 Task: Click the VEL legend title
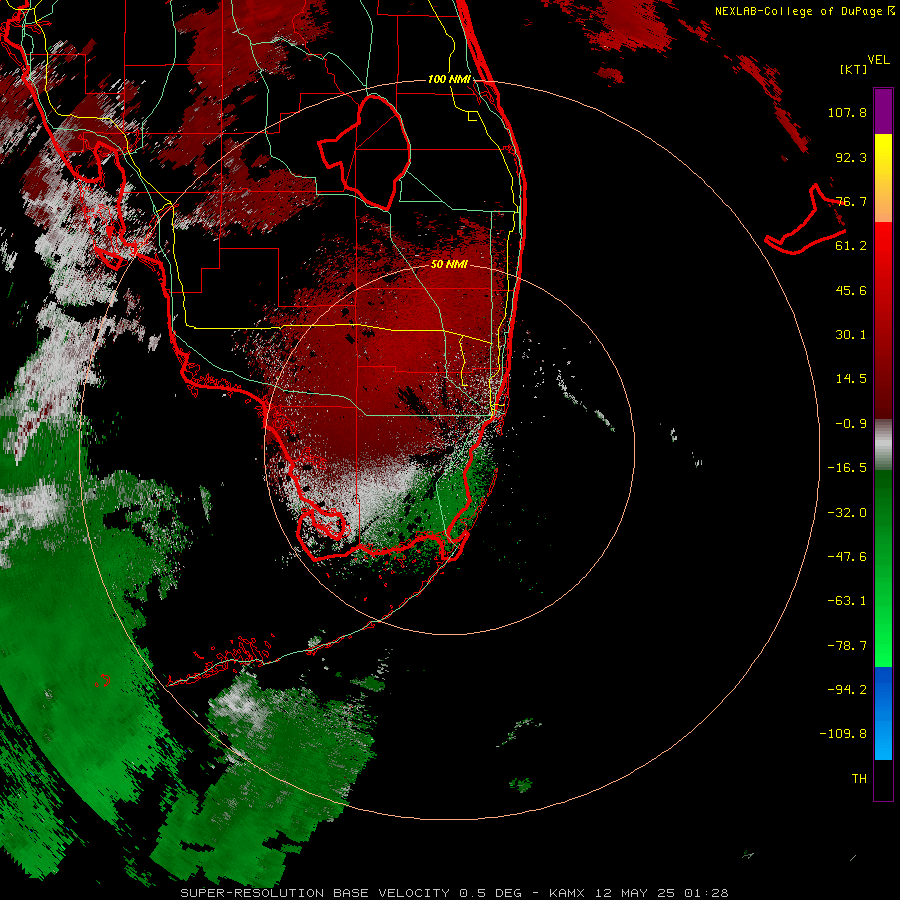pyautogui.click(x=878, y=60)
